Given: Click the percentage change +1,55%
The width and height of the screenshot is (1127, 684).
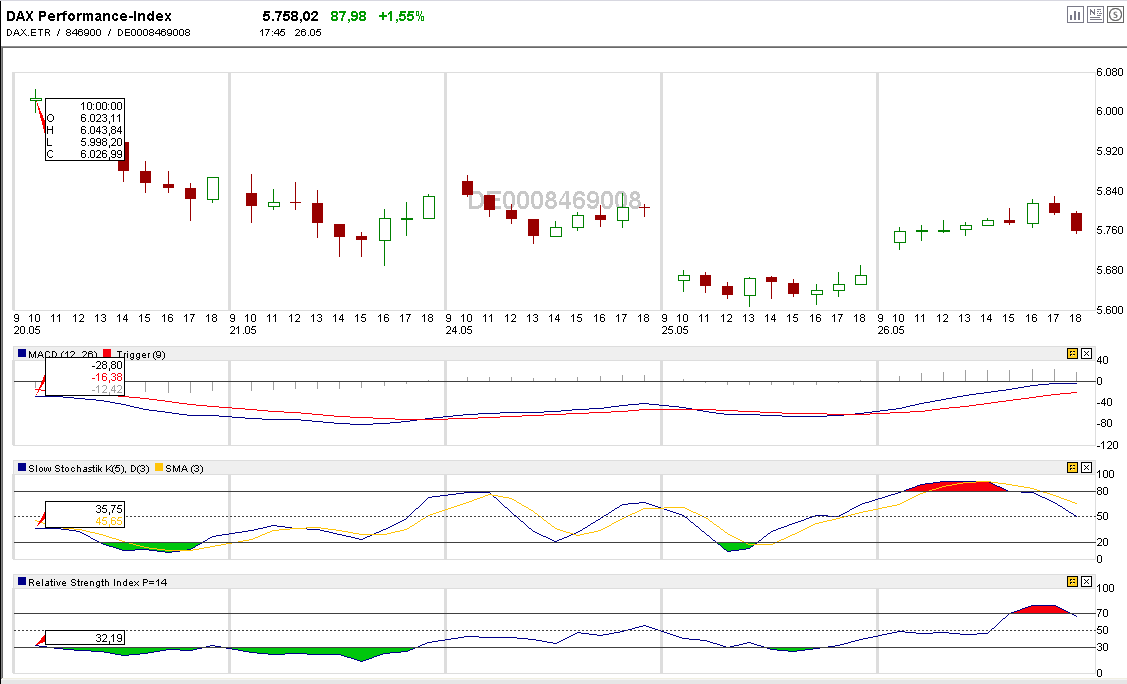Looking at the screenshot, I should click(401, 16).
